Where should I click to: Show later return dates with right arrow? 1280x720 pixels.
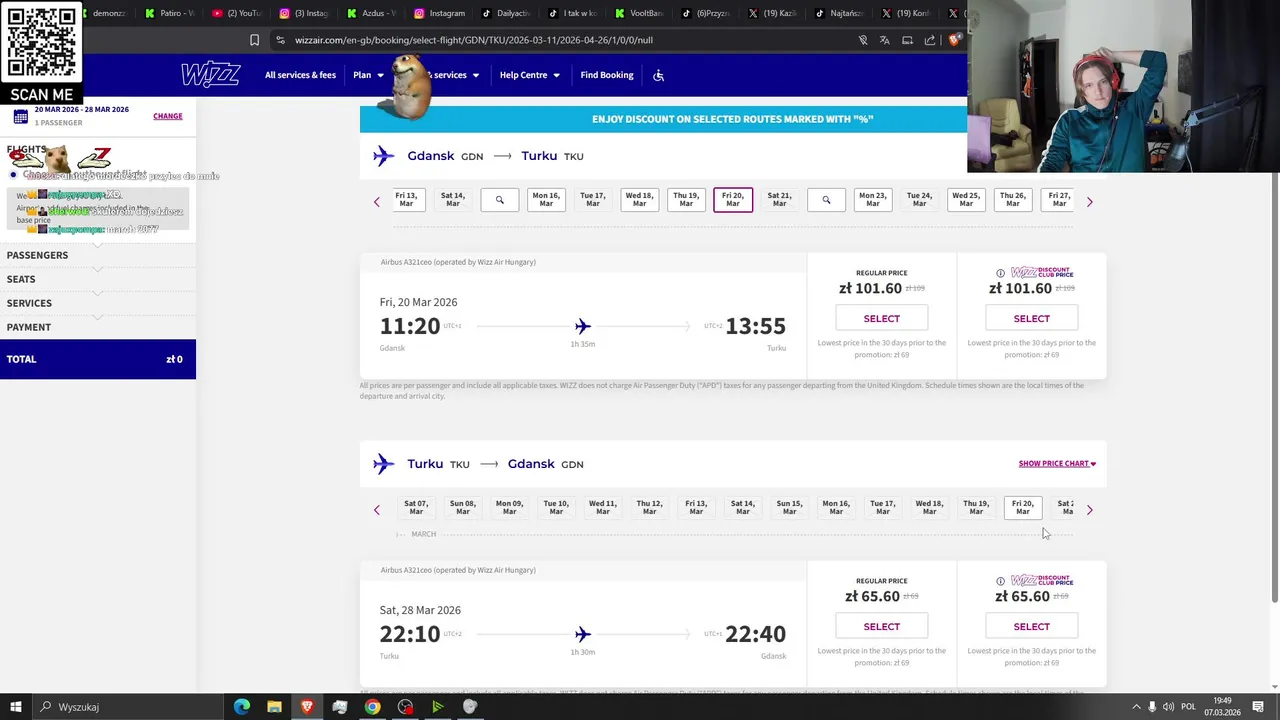(x=1089, y=510)
